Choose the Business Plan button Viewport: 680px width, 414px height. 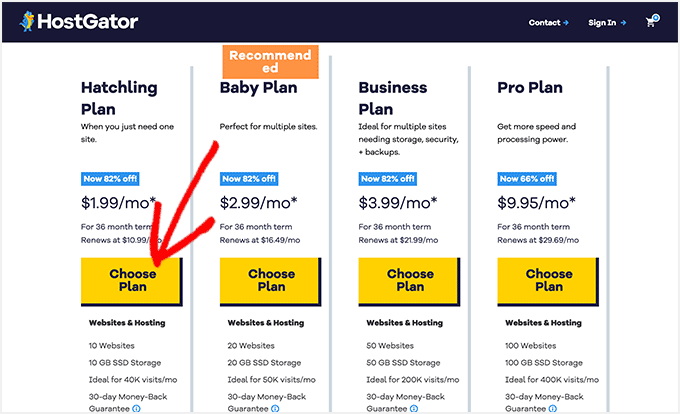[410, 280]
